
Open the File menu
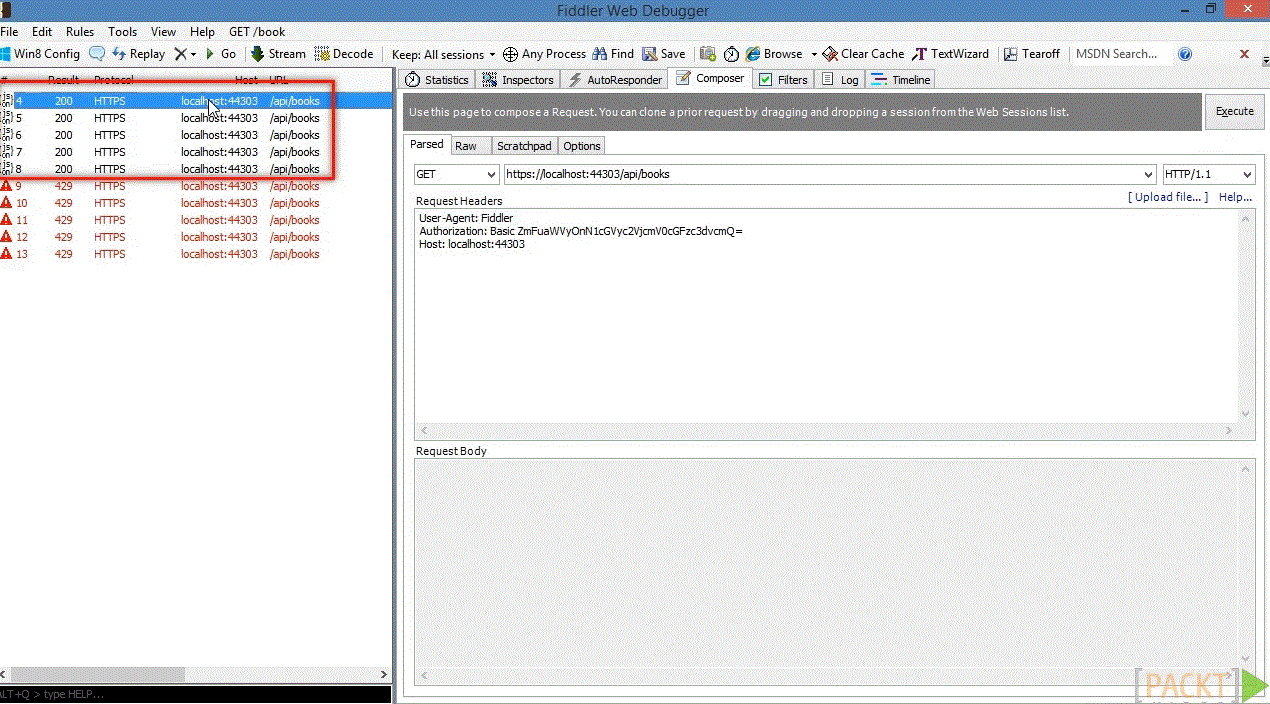[x=9, y=32]
